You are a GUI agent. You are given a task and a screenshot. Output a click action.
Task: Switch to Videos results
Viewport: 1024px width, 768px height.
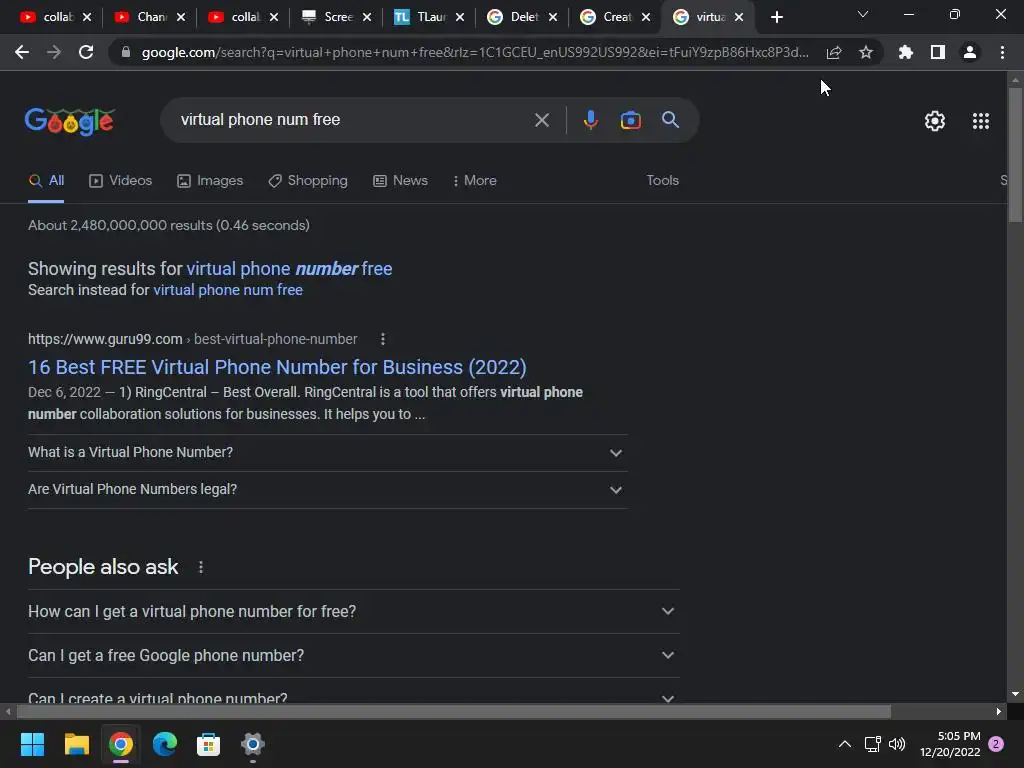point(121,181)
